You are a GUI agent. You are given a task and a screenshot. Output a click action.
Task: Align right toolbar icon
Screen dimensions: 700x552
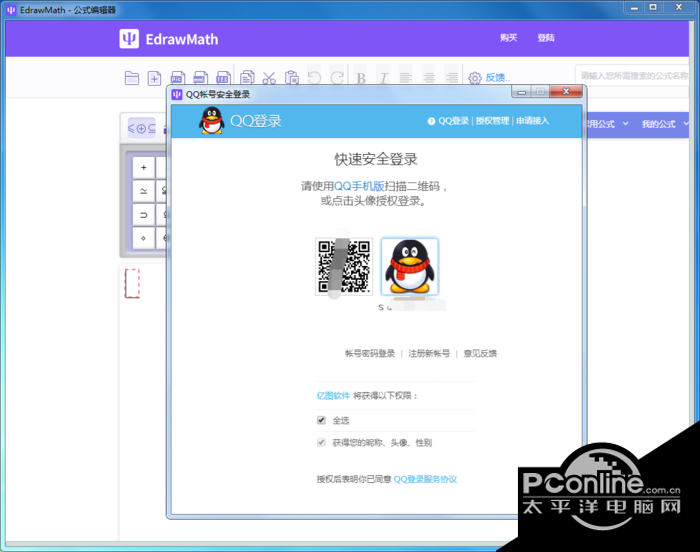pos(452,78)
